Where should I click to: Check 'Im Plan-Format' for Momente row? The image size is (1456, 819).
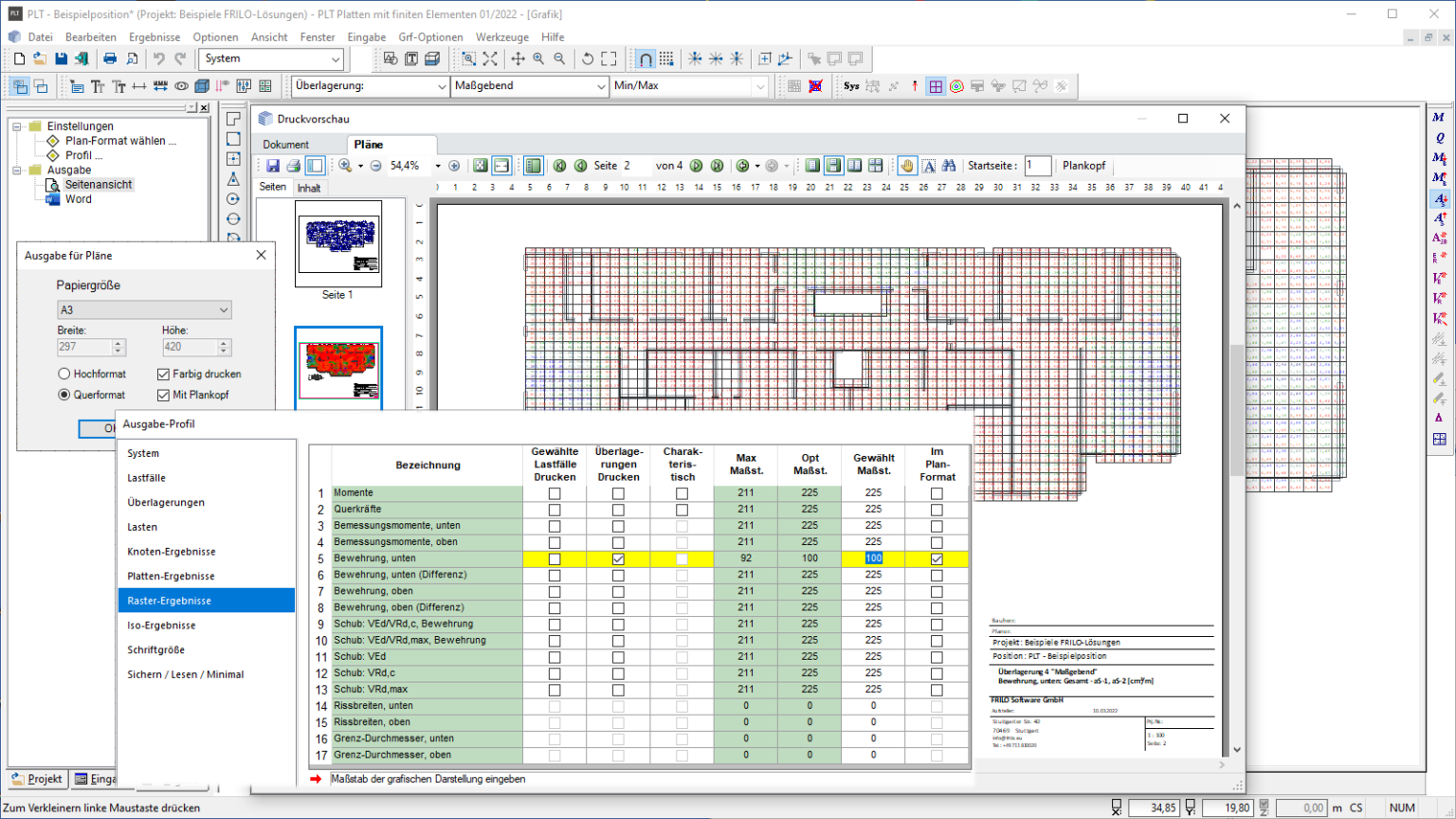click(x=937, y=493)
